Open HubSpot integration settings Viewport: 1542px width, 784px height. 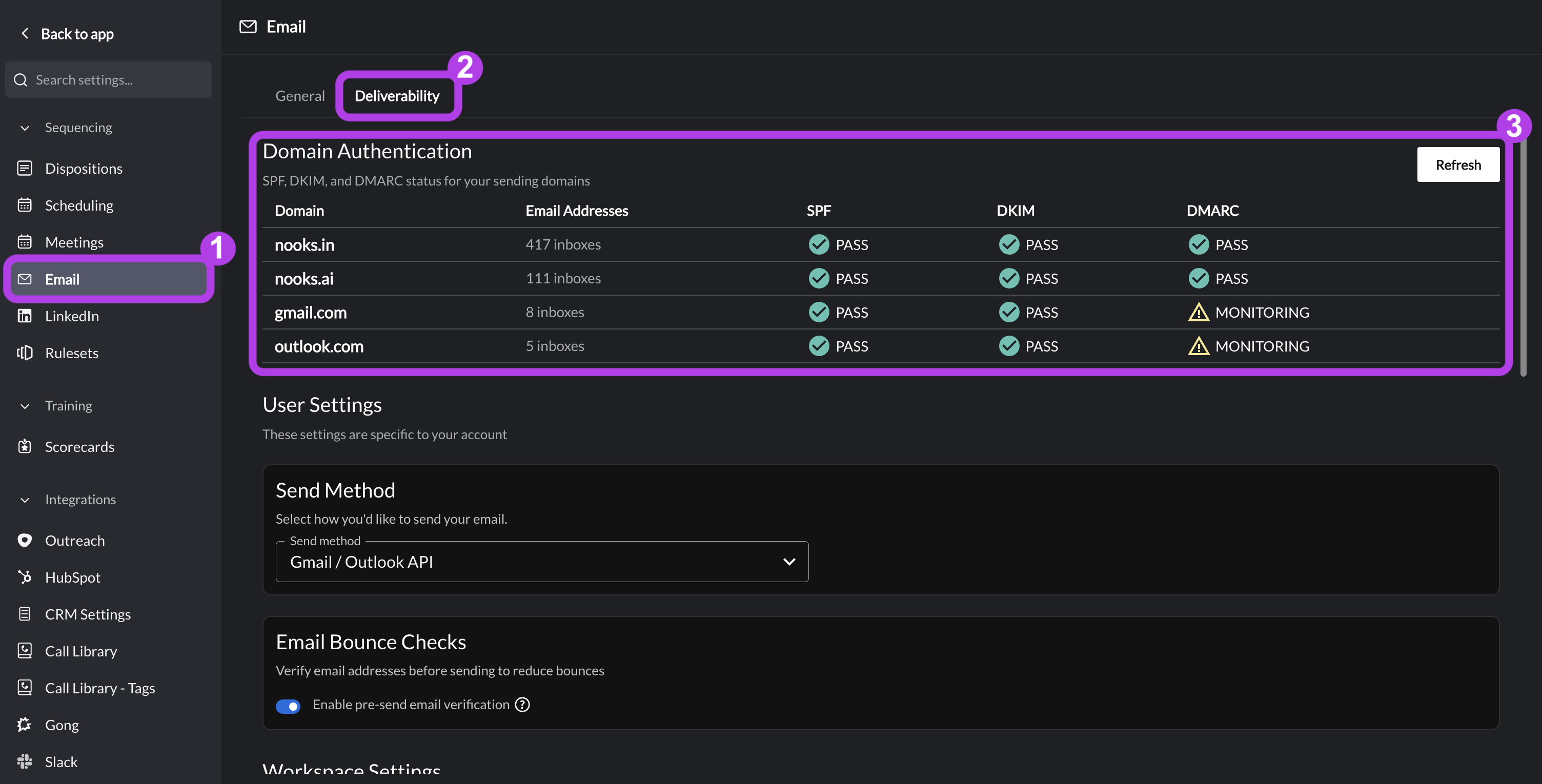tap(72, 577)
